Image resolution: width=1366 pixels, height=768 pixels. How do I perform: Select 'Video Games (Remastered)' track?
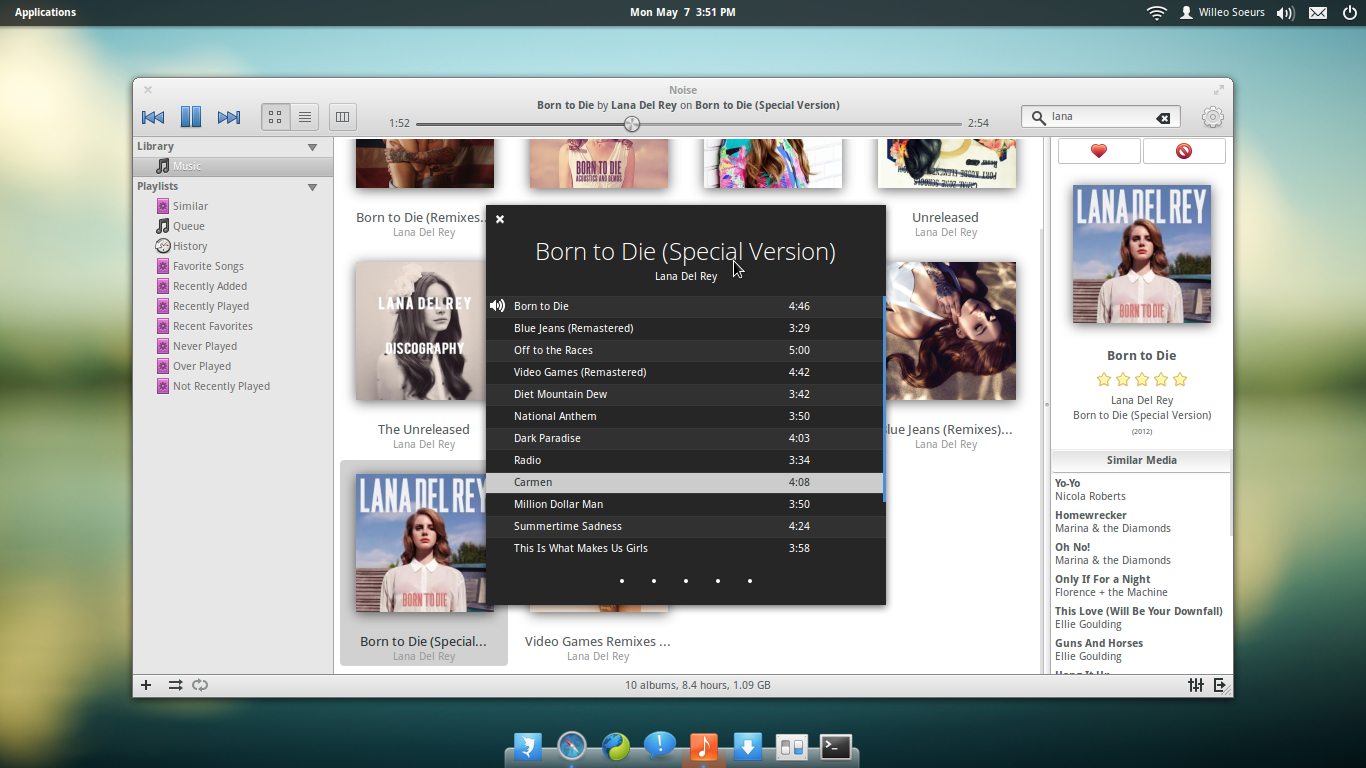pyautogui.click(x=685, y=372)
